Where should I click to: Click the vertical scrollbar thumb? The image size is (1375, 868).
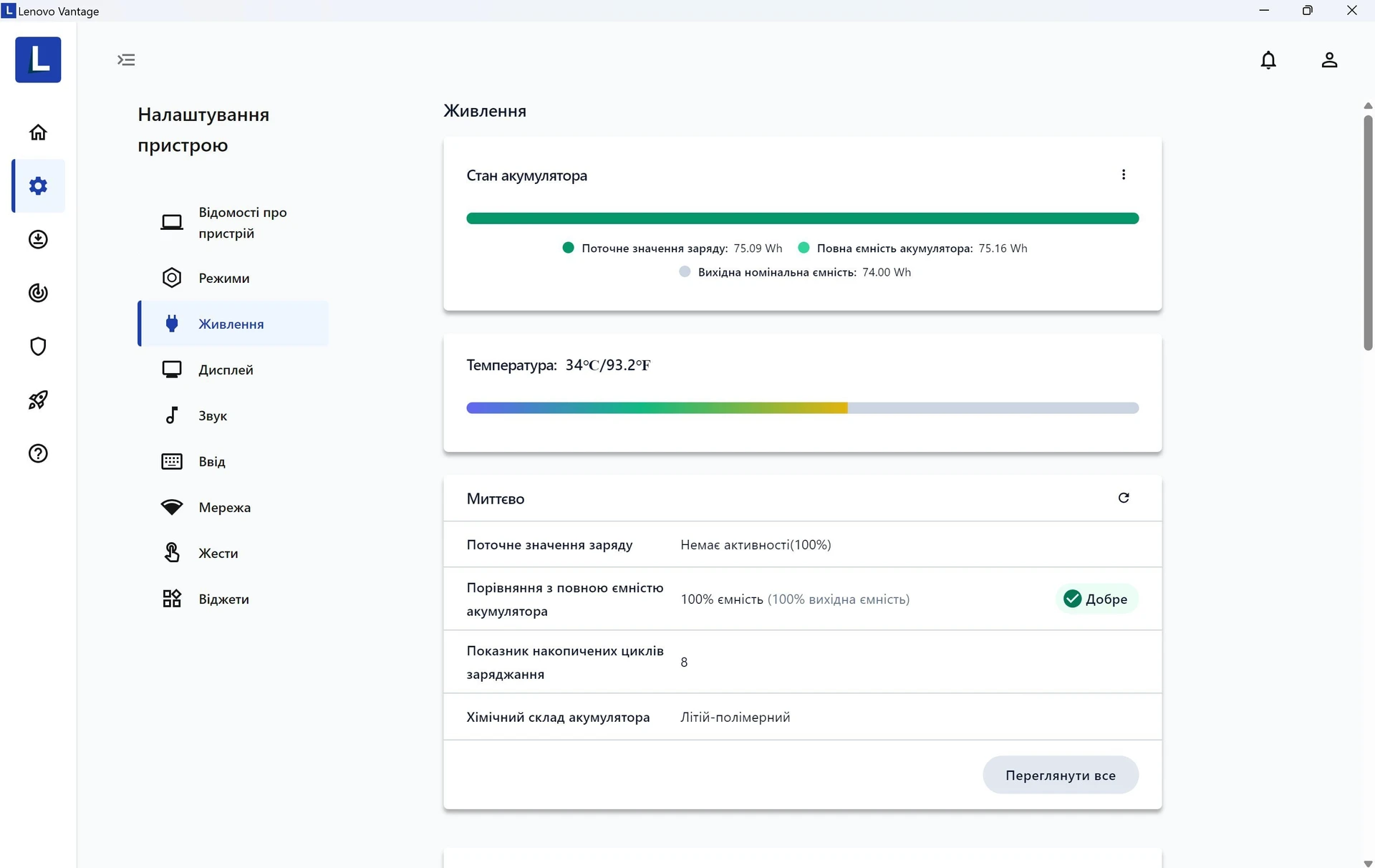(x=1368, y=233)
